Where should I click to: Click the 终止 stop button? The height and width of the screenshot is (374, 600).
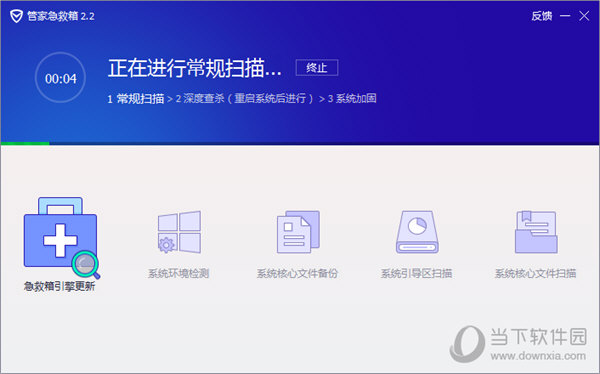pyautogui.click(x=317, y=68)
